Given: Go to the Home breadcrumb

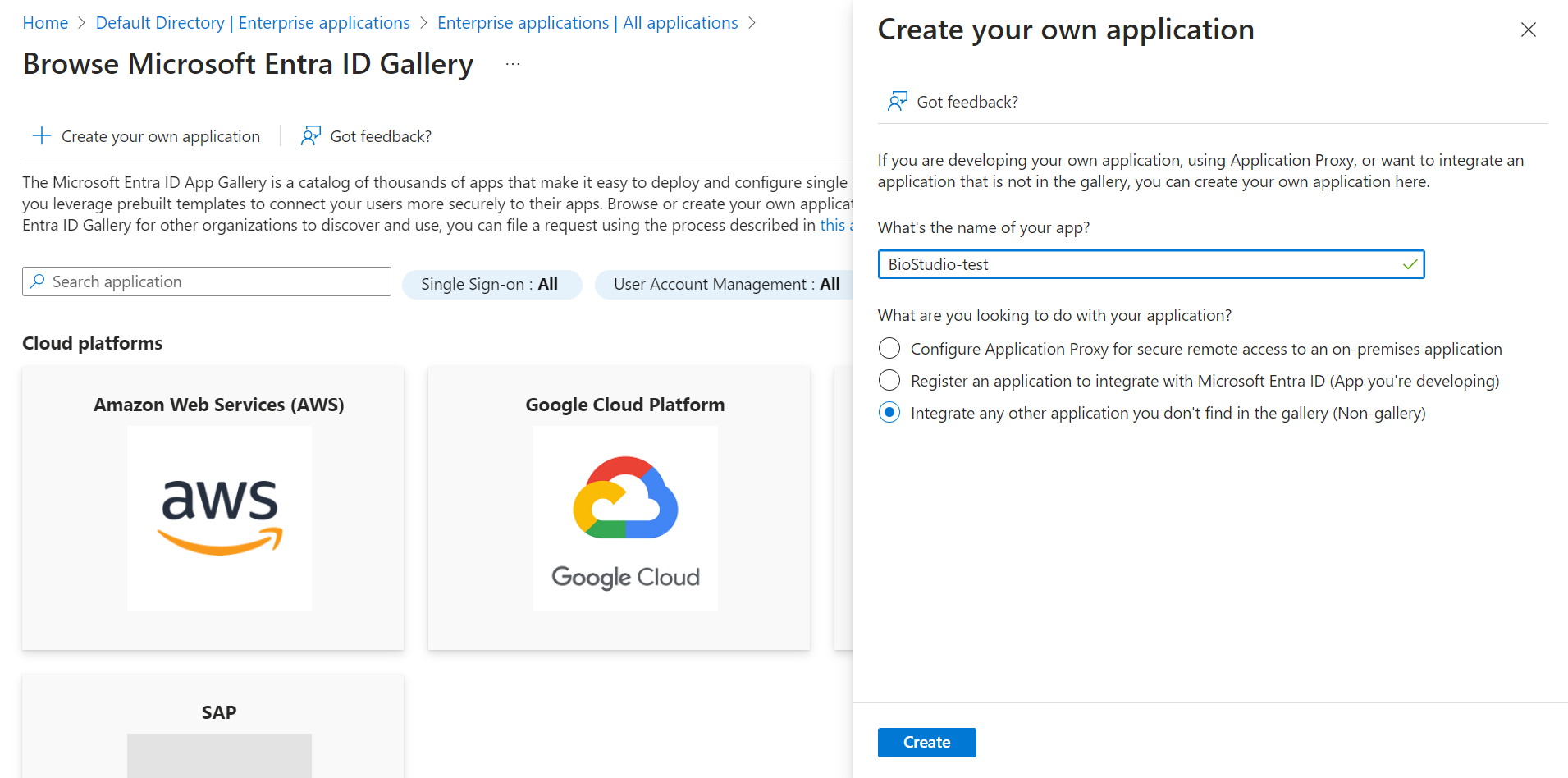Looking at the screenshot, I should (45, 23).
